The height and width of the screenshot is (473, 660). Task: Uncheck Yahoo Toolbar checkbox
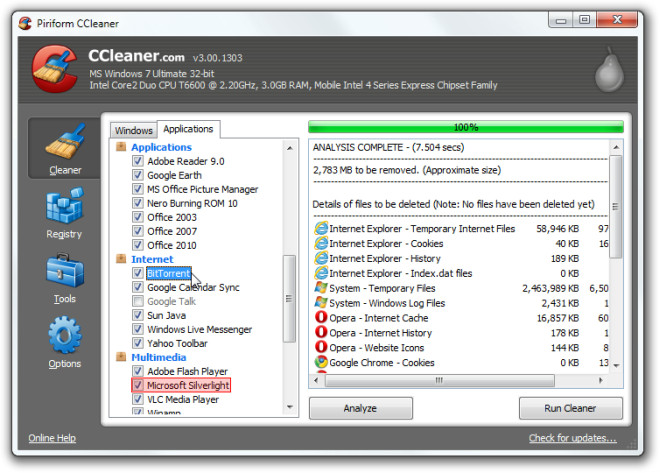pyautogui.click(x=137, y=343)
